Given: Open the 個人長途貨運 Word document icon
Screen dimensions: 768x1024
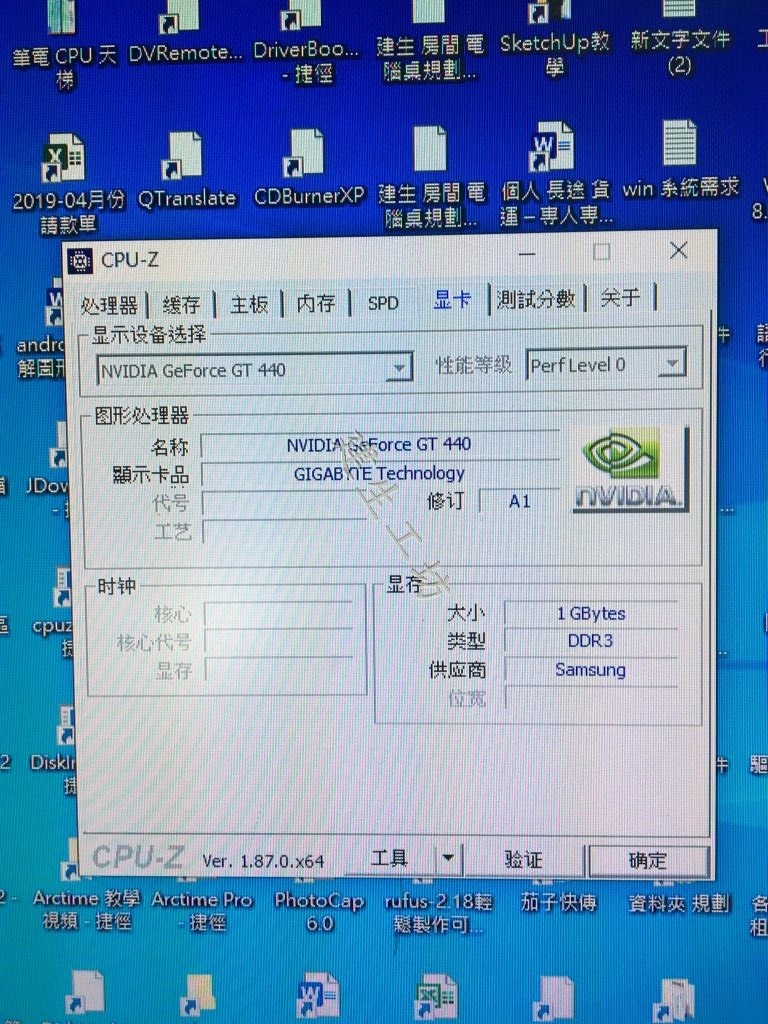Looking at the screenshot, I should click(550, 146).
